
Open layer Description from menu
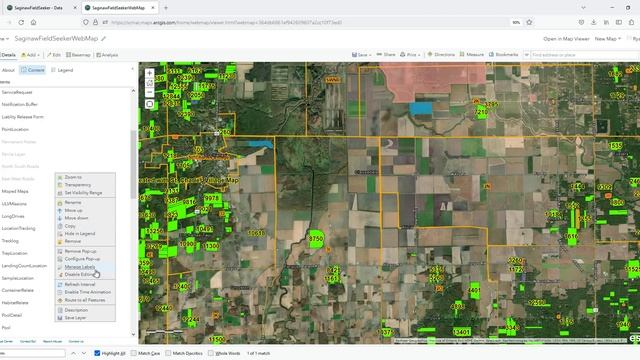point(76,310)
